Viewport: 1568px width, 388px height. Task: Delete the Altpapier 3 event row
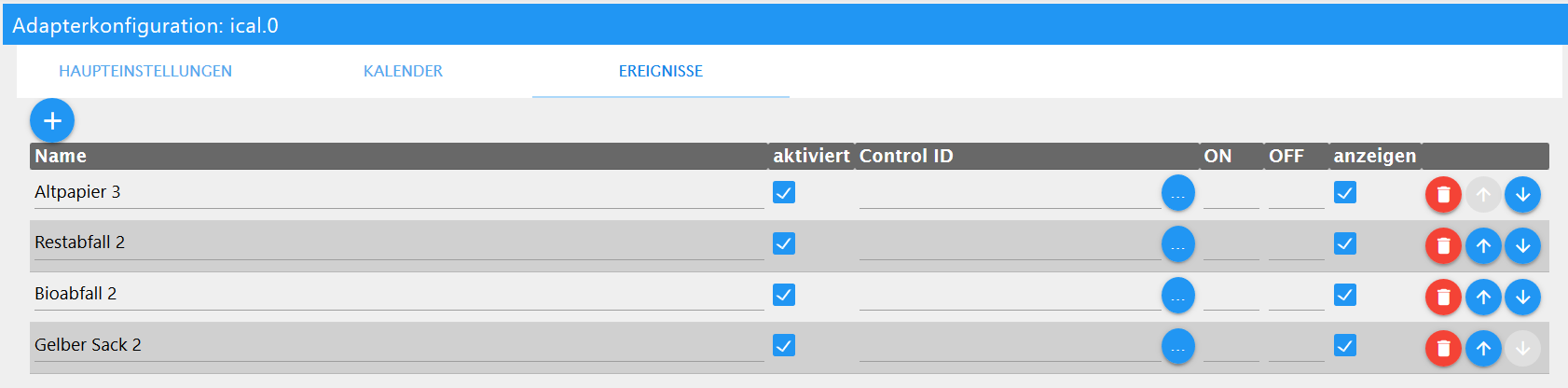1443,195
